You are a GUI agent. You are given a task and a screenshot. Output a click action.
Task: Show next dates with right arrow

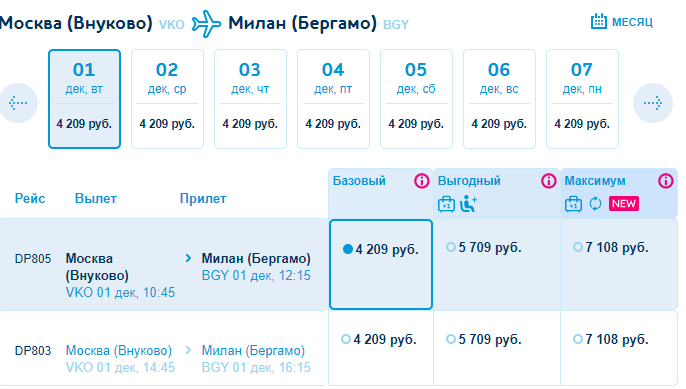point(652,103)
